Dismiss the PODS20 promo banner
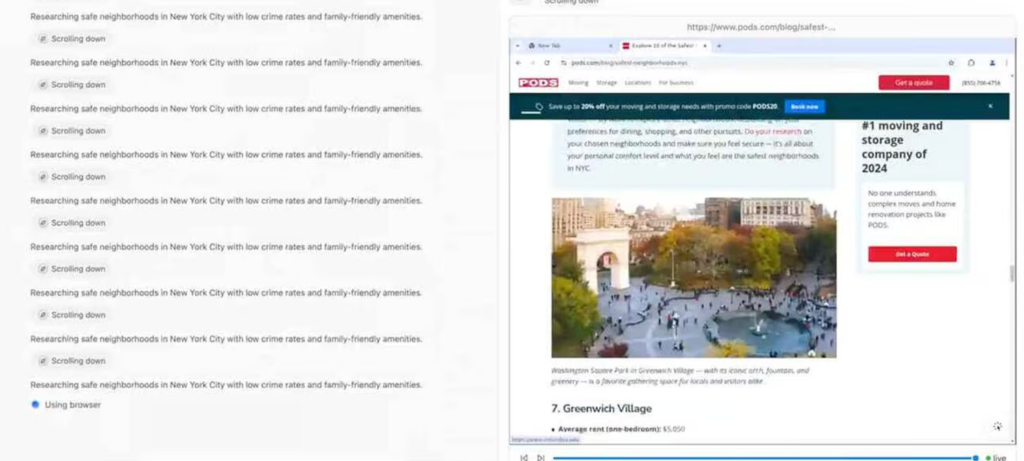The width and height of the screenshot is (1024, 461). 990,106
